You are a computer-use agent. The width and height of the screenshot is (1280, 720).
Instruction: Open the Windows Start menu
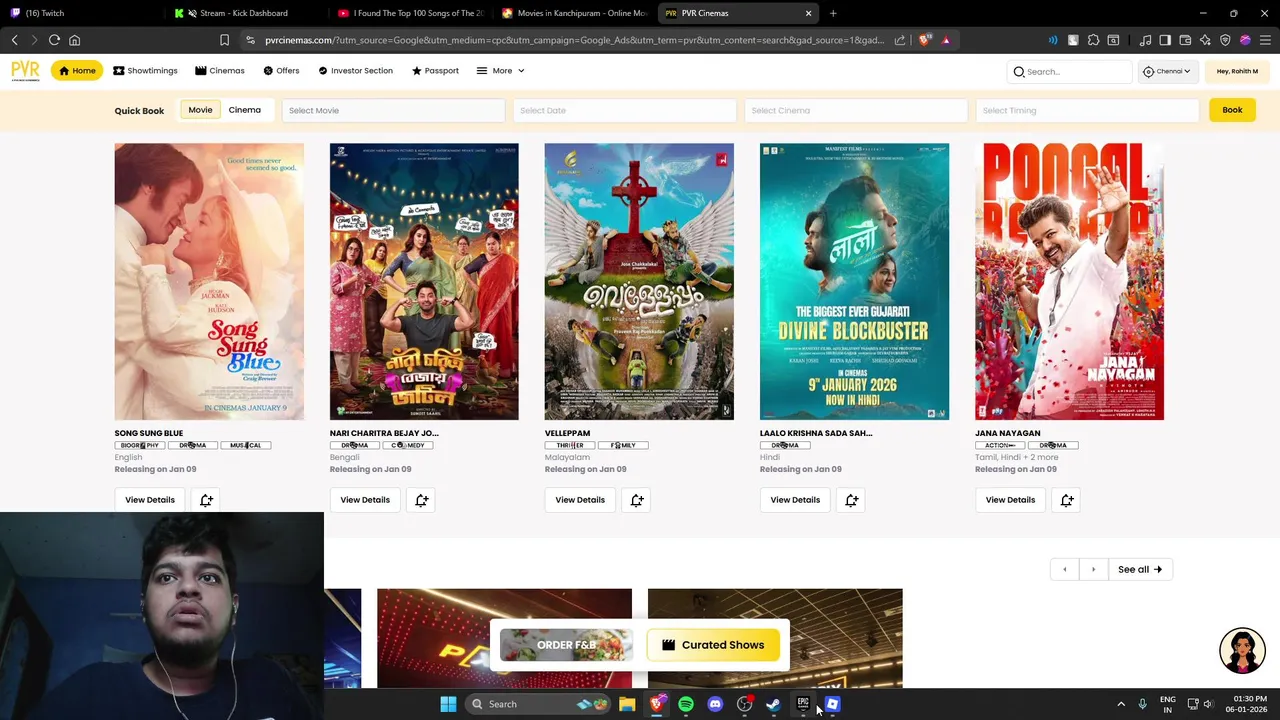[x=448, y=704]
